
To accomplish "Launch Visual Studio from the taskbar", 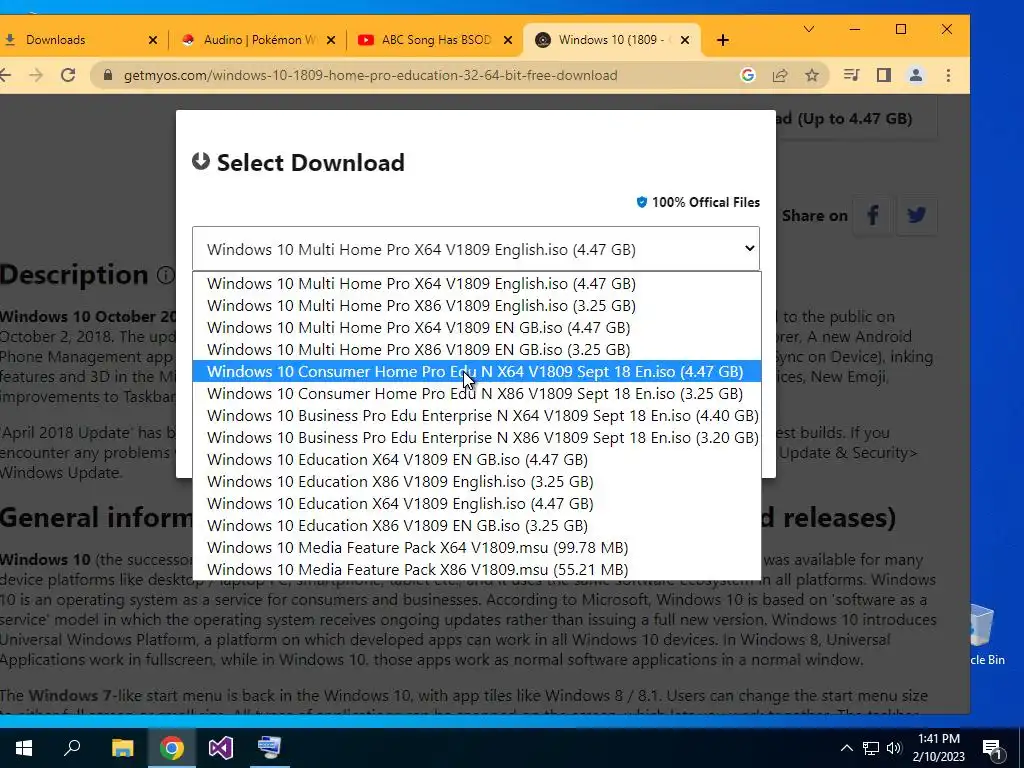I will point(221,748).
